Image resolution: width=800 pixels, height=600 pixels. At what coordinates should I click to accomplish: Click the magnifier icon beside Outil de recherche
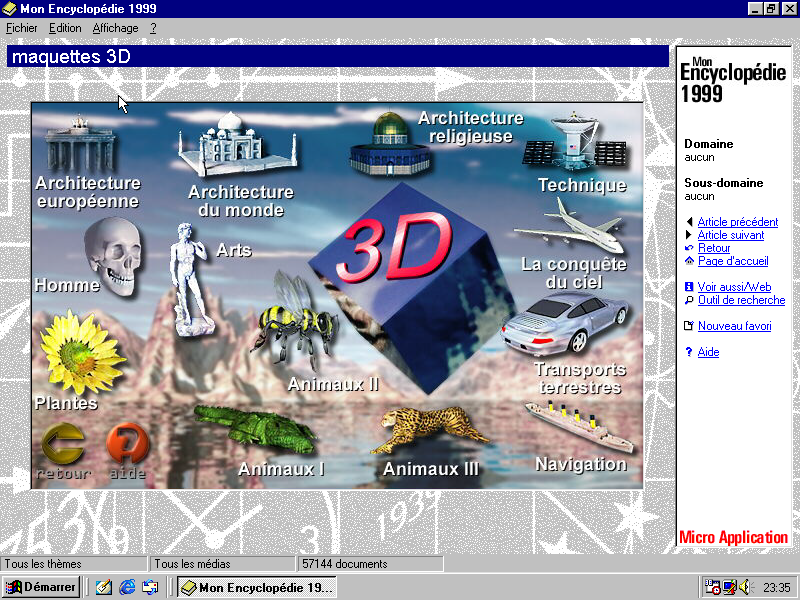click(689, 300)
